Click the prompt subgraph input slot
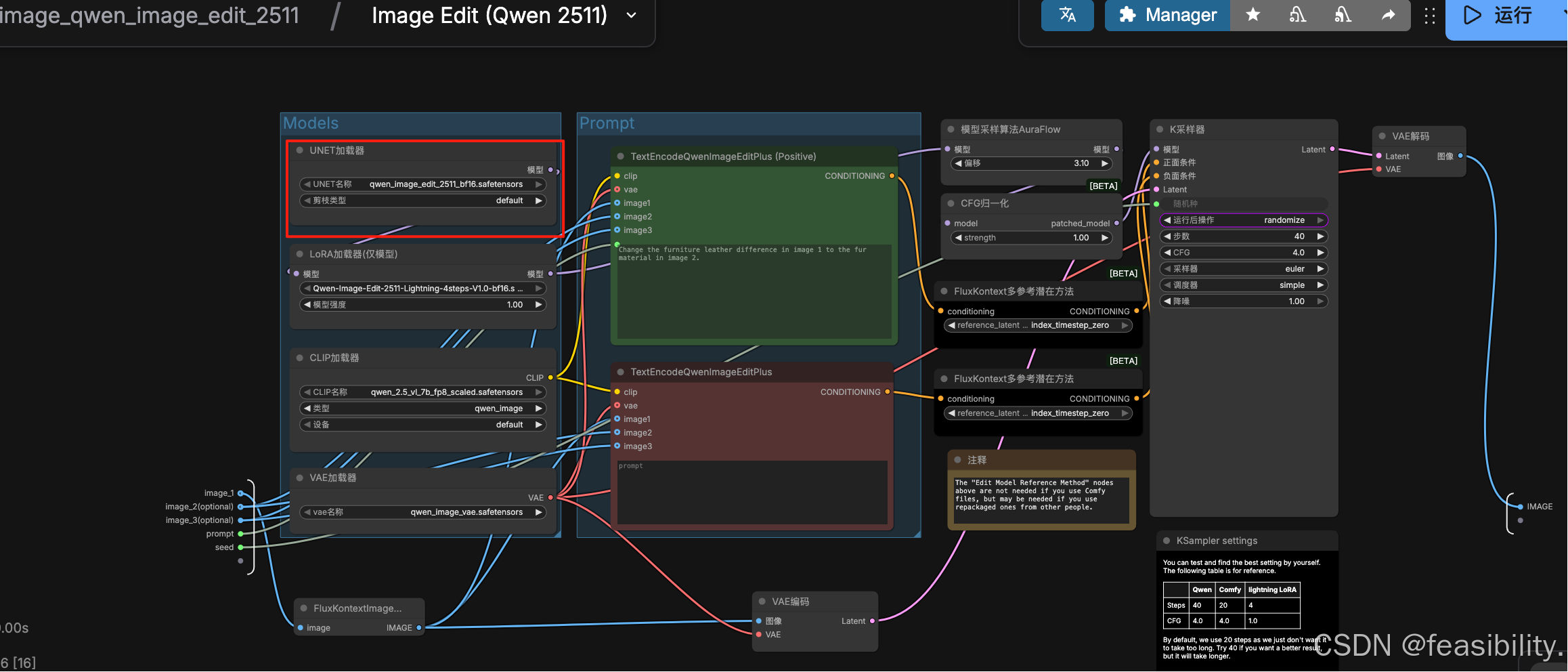Viewport: 1568px width, 672px height. pos(240,534)
